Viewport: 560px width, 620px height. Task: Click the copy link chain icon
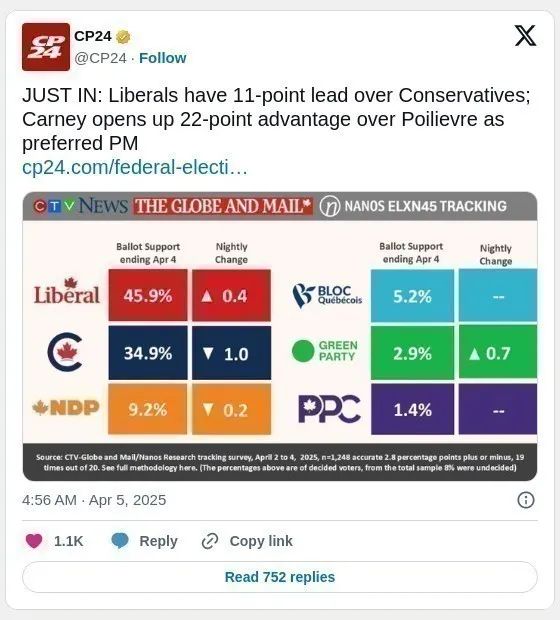(x=210, y=541)
